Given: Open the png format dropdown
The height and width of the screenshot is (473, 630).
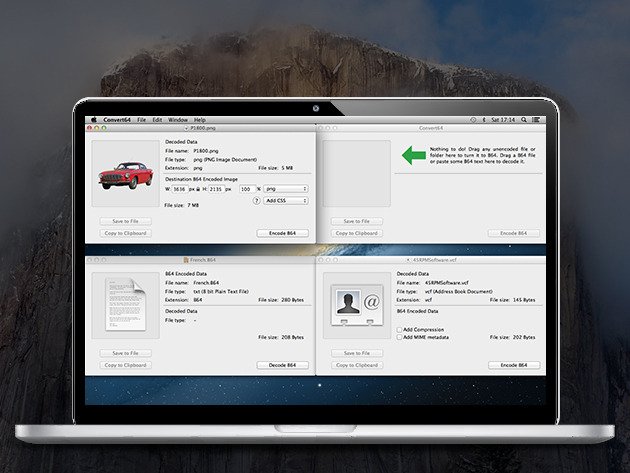Looking at the screenshot, I should (285, 188).
